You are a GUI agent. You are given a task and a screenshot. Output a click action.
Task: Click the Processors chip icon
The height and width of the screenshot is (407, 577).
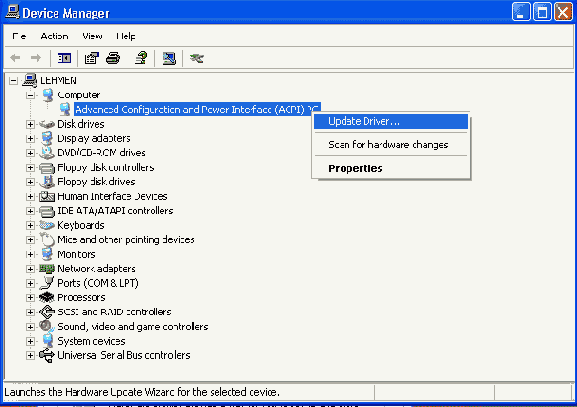pos(47,297)
